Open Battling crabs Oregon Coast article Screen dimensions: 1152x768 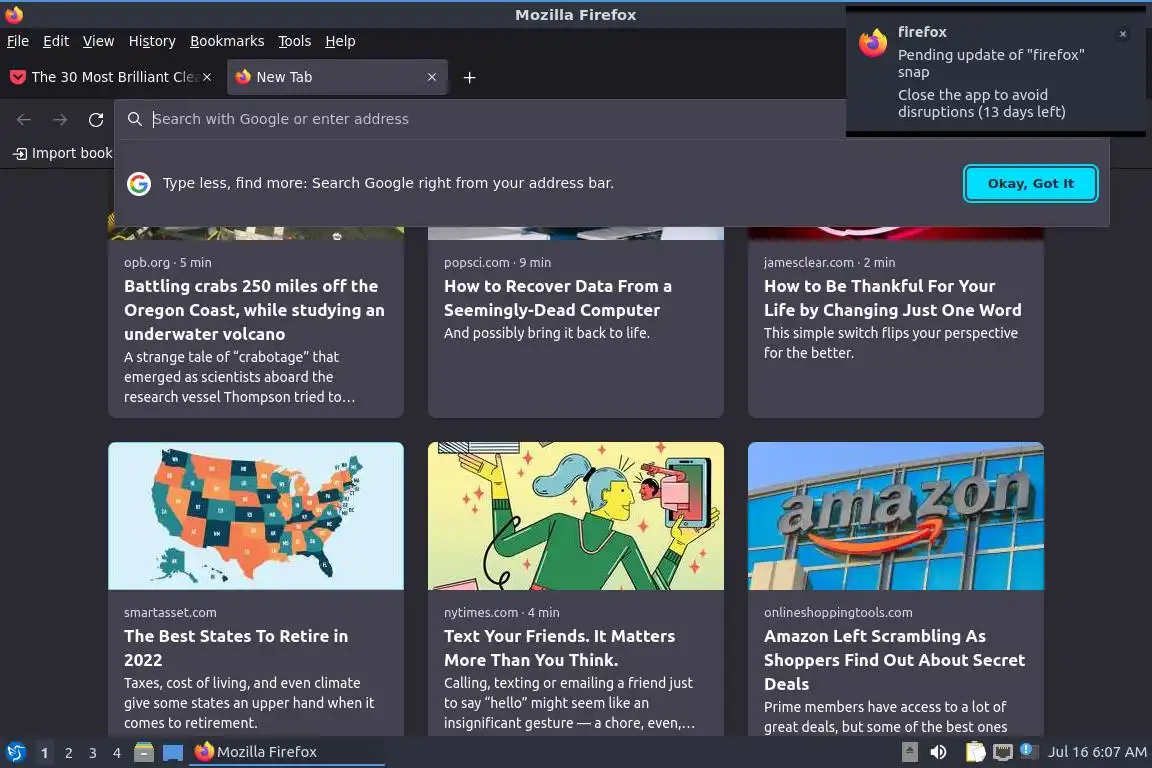coord(254,310)
